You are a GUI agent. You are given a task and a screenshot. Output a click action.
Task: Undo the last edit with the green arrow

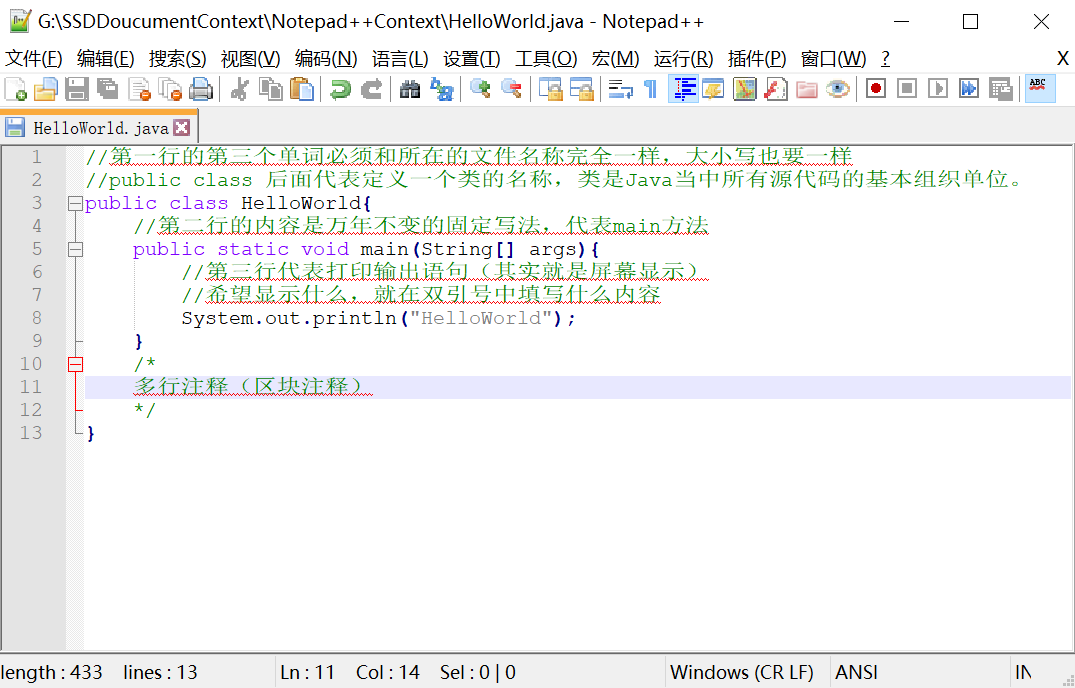(x=340, y=89)
